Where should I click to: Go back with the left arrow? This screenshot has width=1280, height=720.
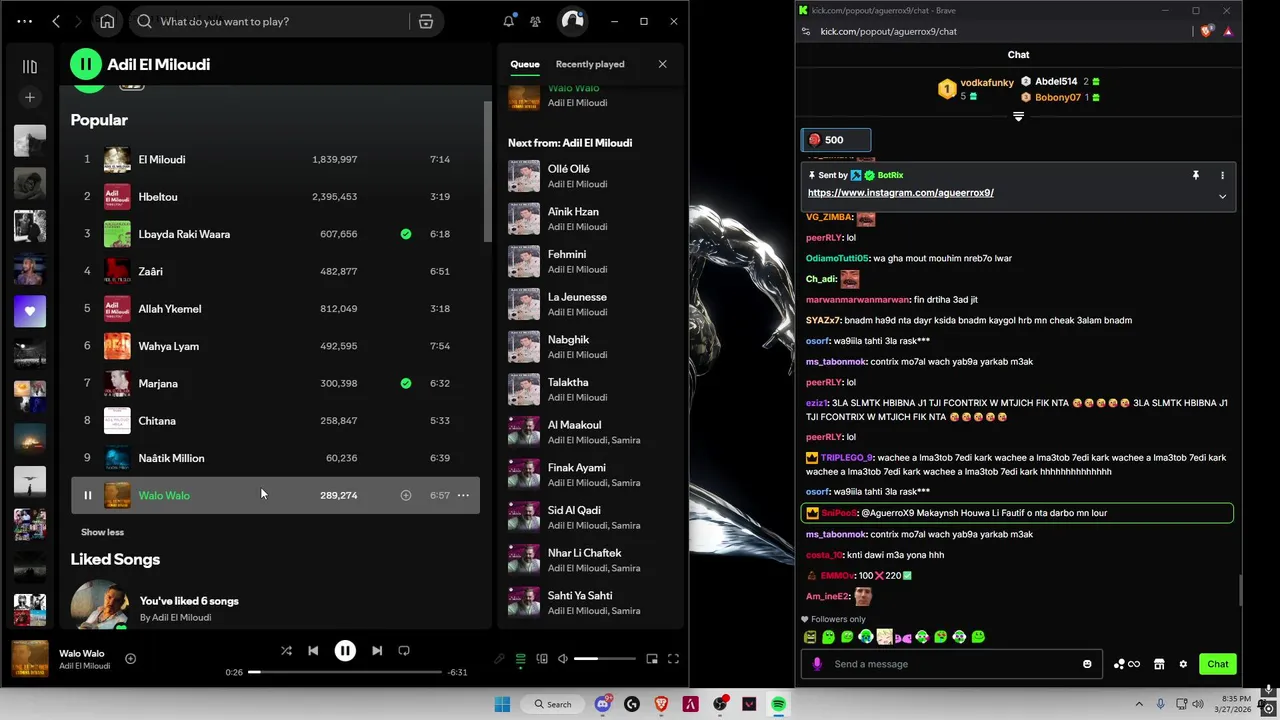click(56, 21)
